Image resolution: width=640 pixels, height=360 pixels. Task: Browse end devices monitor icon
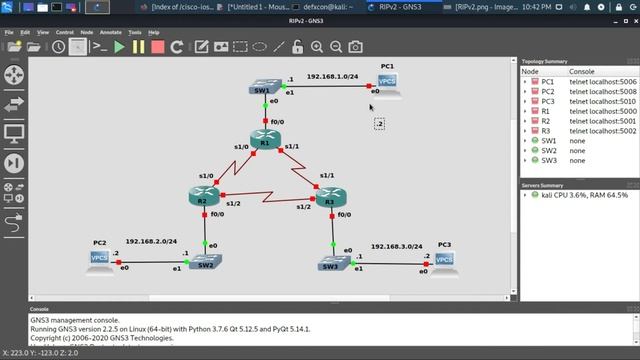coord(14,133)
